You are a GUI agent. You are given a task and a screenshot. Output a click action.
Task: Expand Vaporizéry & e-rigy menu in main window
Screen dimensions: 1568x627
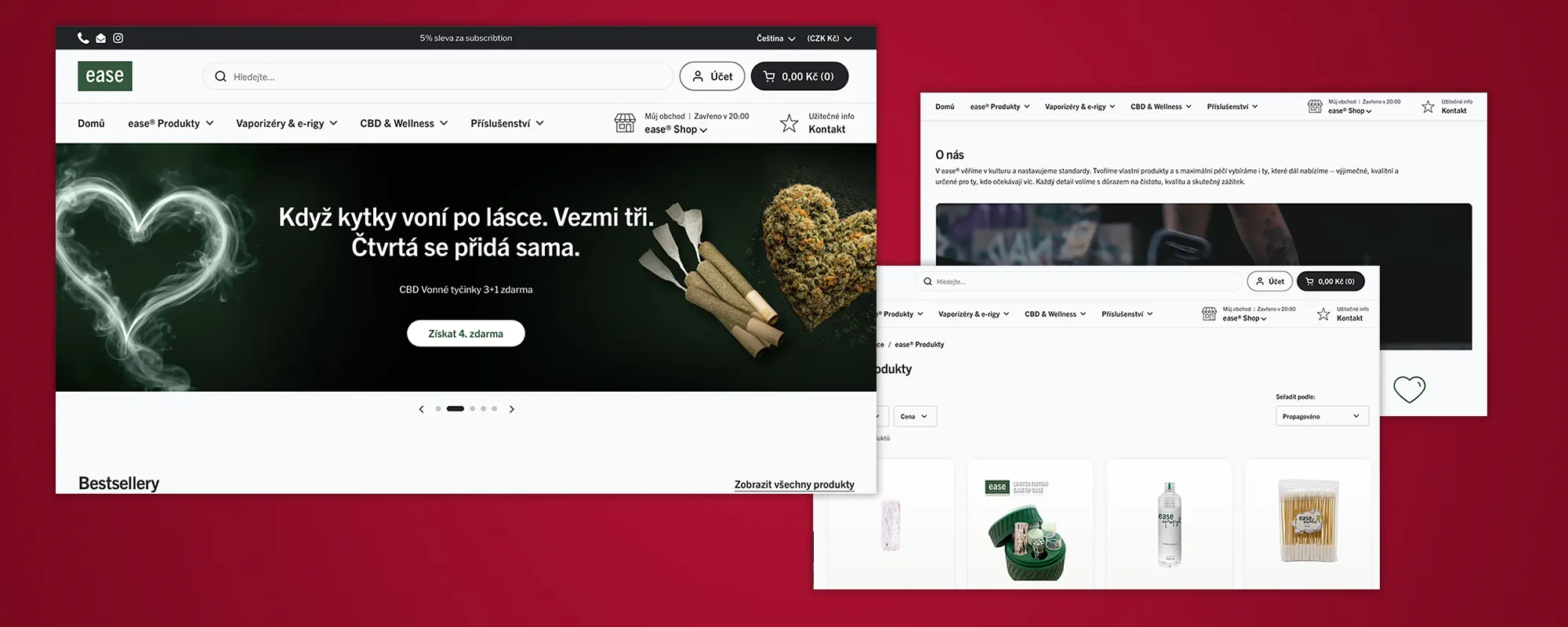coord(287,124)
